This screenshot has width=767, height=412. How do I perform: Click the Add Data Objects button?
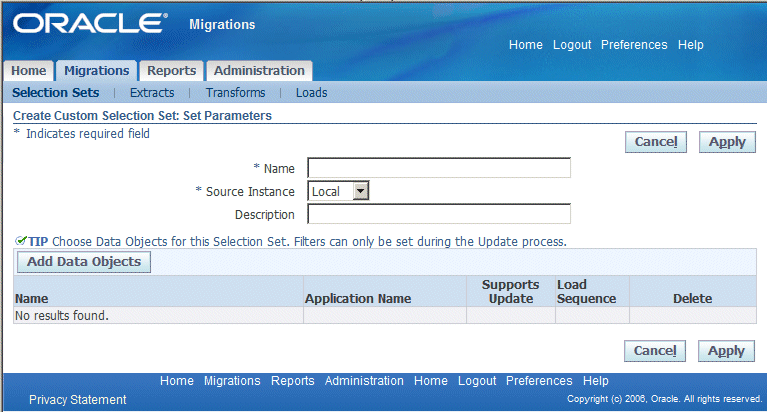(x=84, y=262)
